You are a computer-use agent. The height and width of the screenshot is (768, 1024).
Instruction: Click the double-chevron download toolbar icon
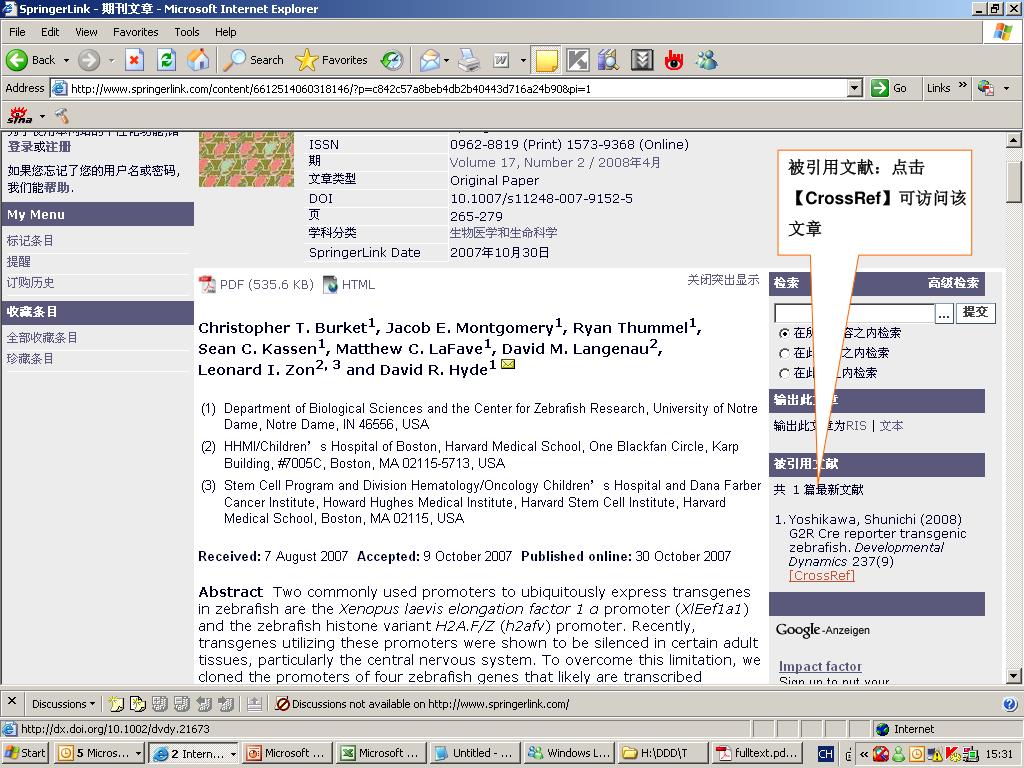coord(642,60)
